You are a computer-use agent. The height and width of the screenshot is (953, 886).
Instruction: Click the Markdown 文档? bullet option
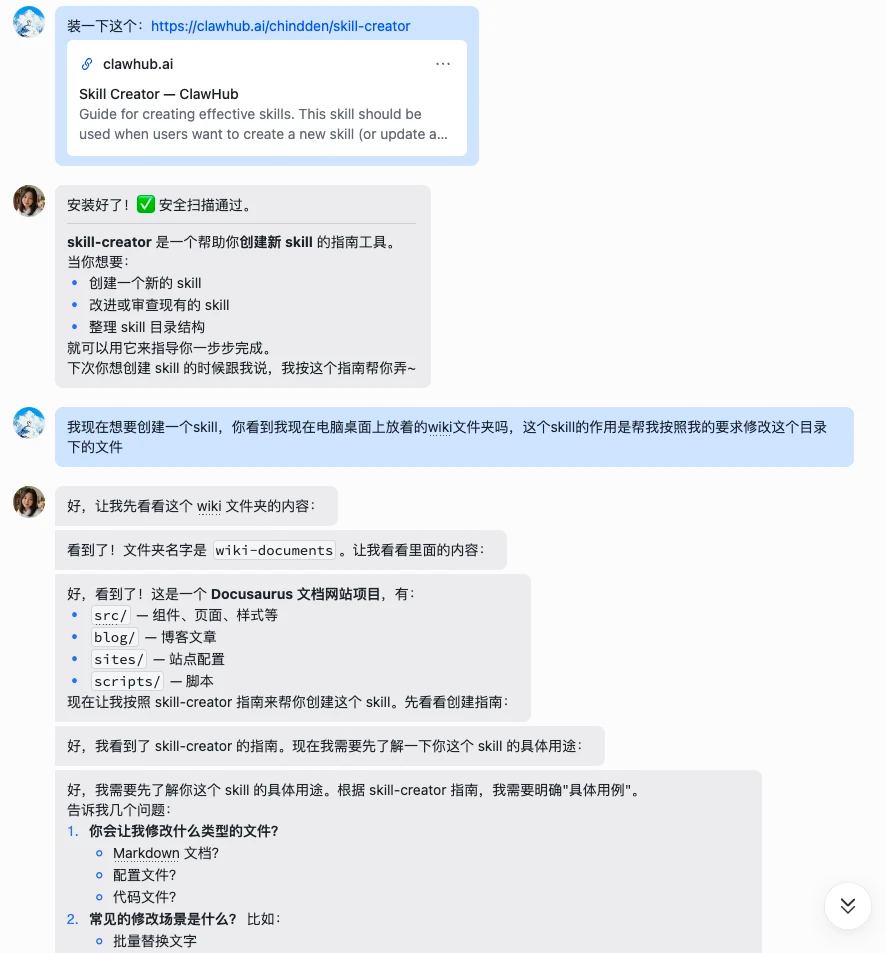point(166,853)
